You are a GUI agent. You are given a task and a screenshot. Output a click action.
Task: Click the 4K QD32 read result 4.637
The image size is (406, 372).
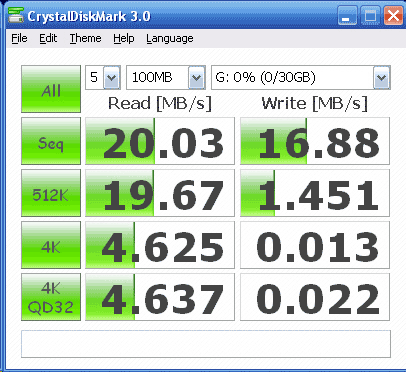point(160,297)
